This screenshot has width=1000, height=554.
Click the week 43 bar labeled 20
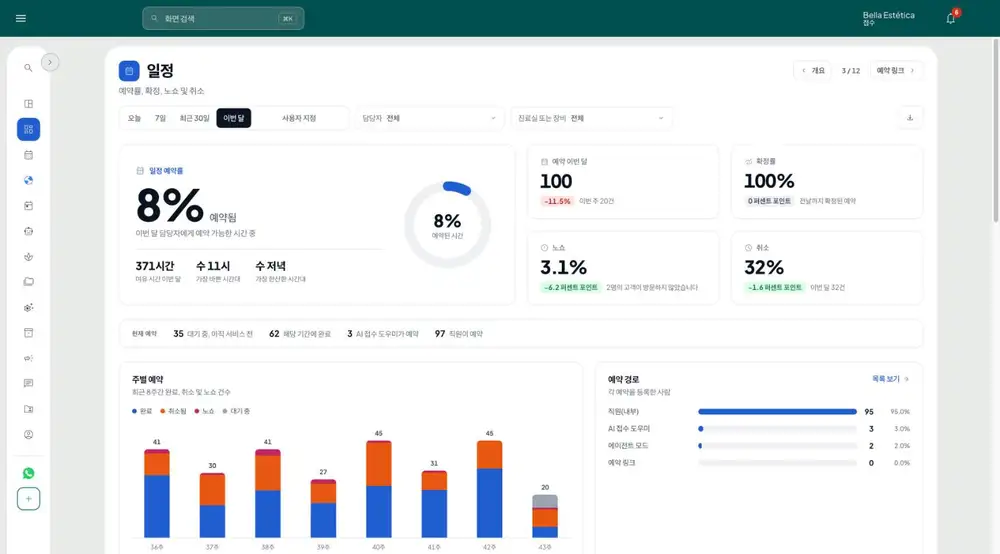(545, 516)
